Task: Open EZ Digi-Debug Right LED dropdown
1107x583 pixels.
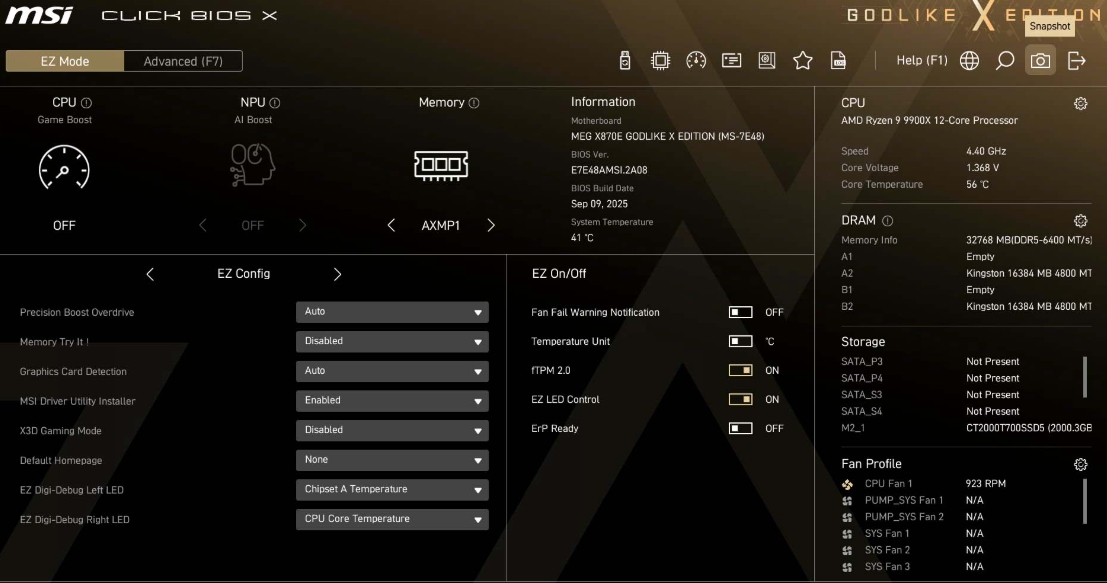Action: (392, 519)
